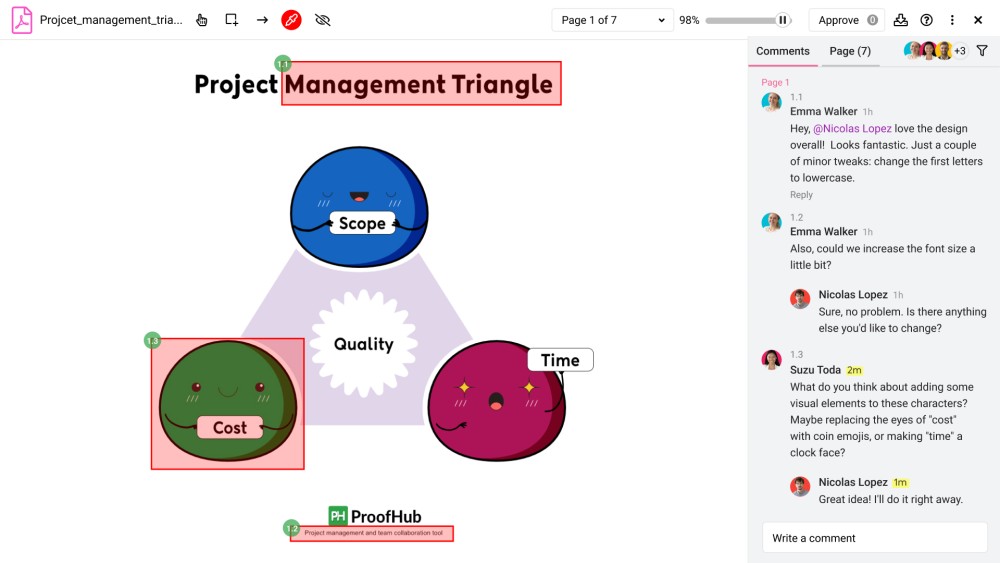Image resolution: width=1000 pixels, height=563 pixels.
Task: Click Suzu Toda comment name
Action: 815,370
